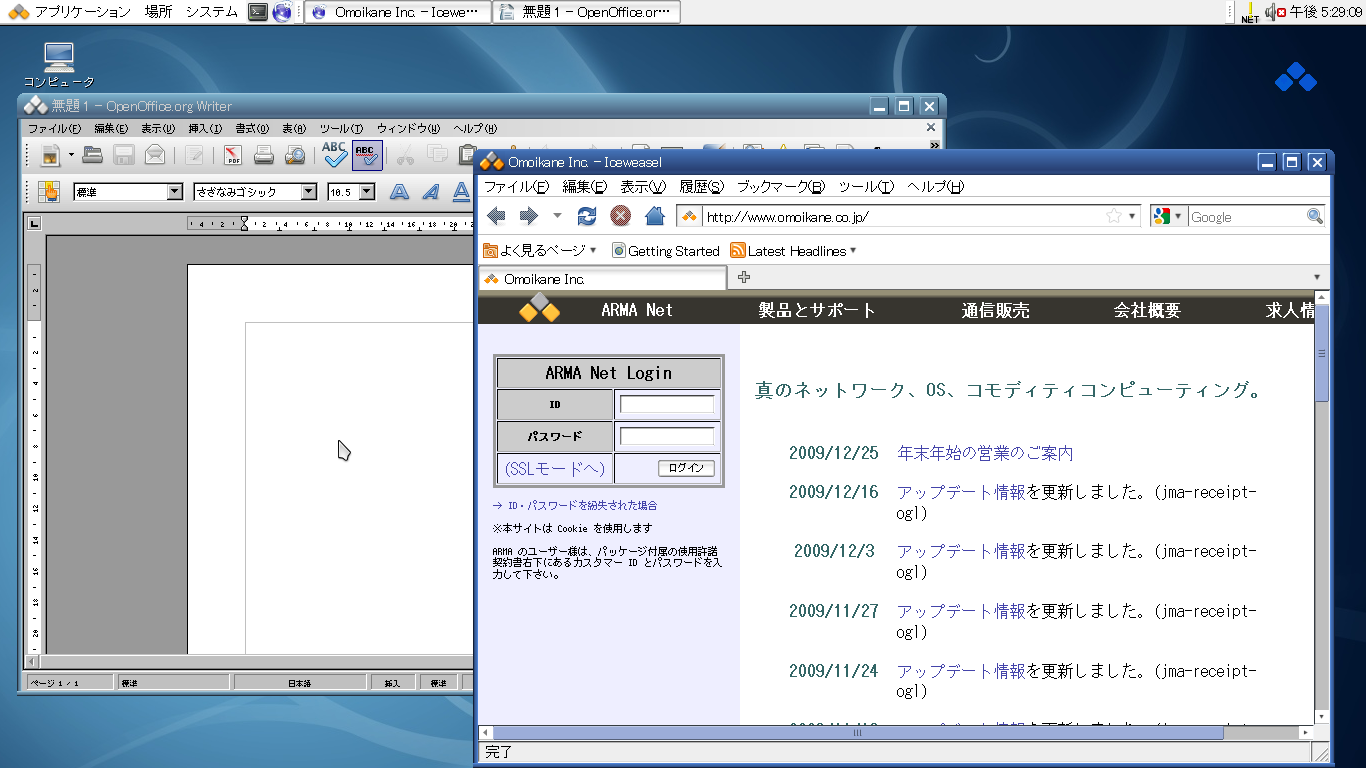This screenshot has width=1366, height=768.
Task: Click the search magnifier icon in Iceweasel
Action: pyautogui.click(x=1315, y=216)
